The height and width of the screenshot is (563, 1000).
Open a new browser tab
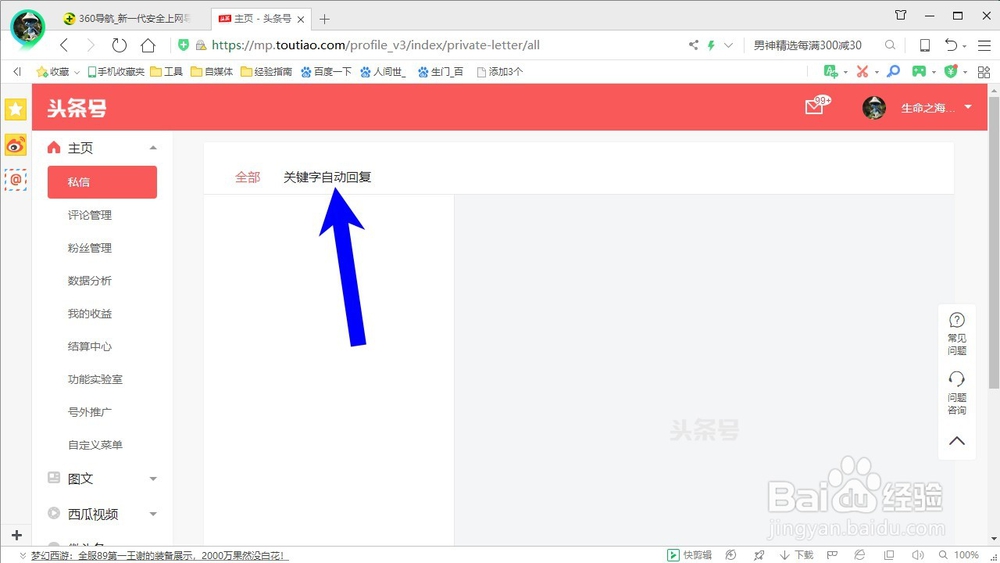(325, 19)
